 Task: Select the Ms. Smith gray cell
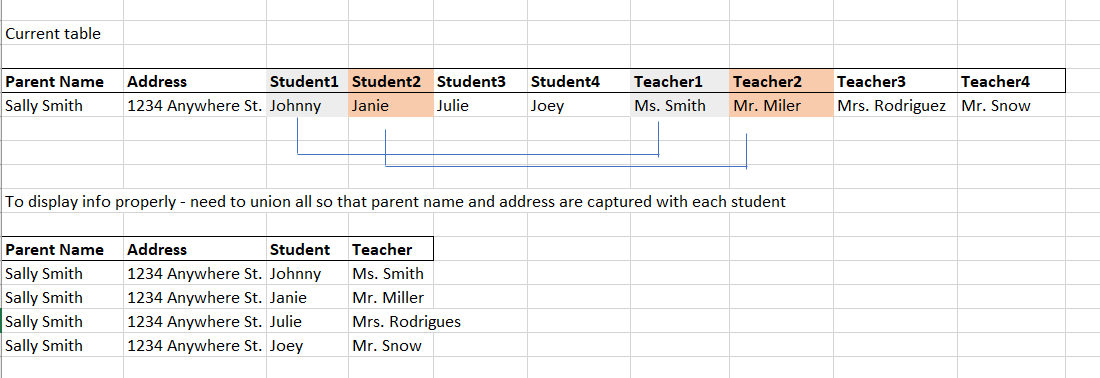click(680, 105)
